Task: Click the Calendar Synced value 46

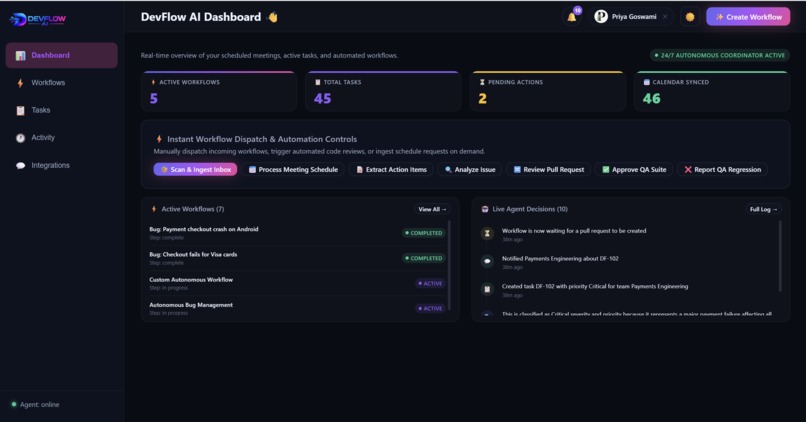Action: 651,98
